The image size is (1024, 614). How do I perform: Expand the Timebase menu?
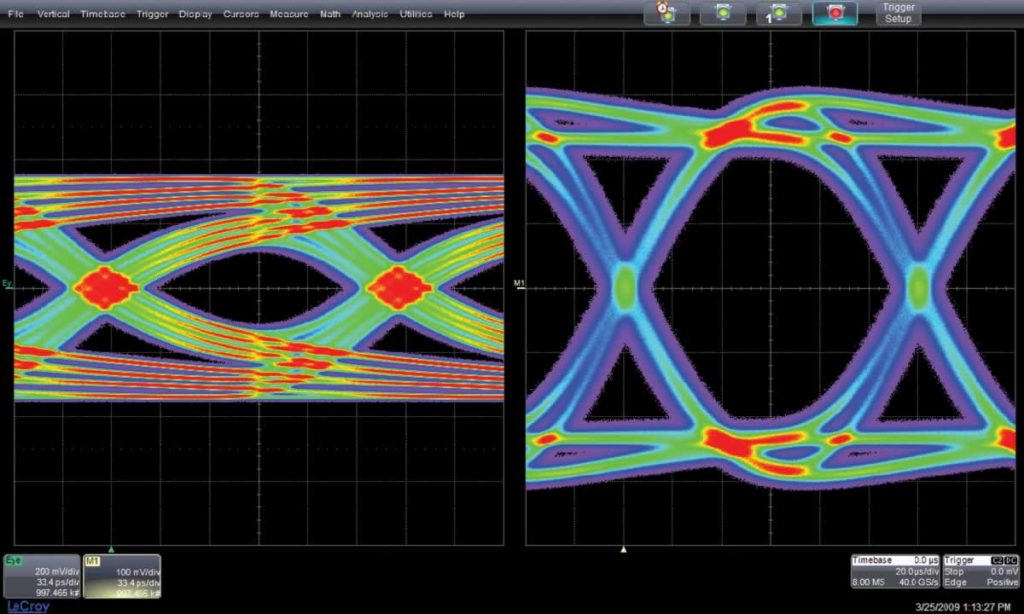(101, 15)
